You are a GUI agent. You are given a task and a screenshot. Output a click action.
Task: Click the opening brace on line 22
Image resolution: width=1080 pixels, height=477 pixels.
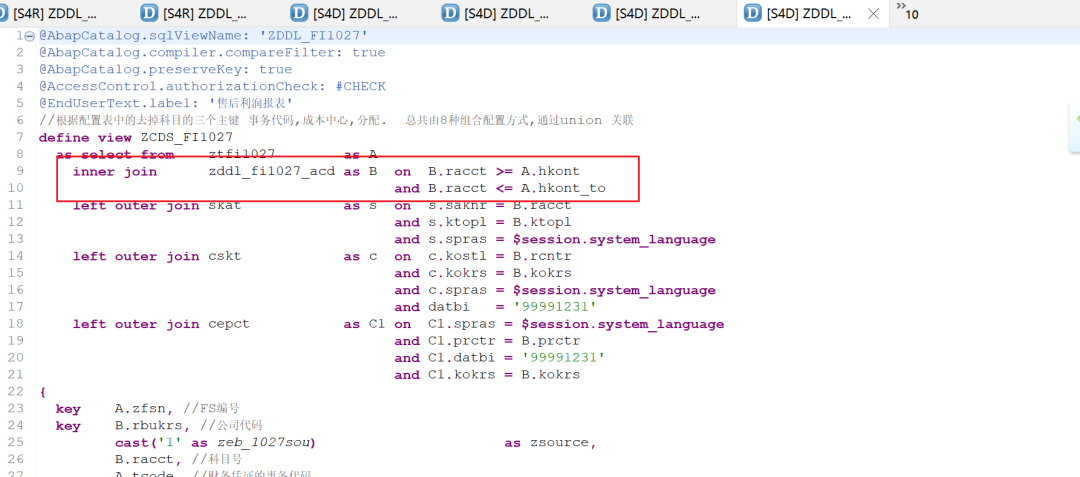coord(43,392)
